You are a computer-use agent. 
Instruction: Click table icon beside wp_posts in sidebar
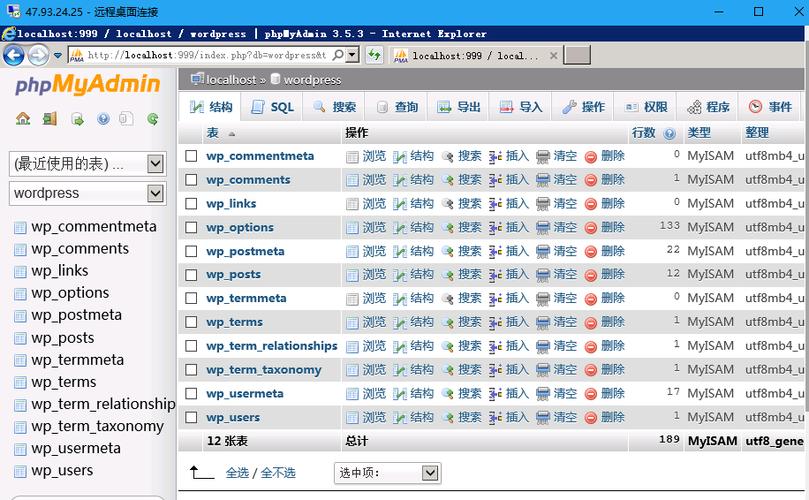[x=20, y=338]
